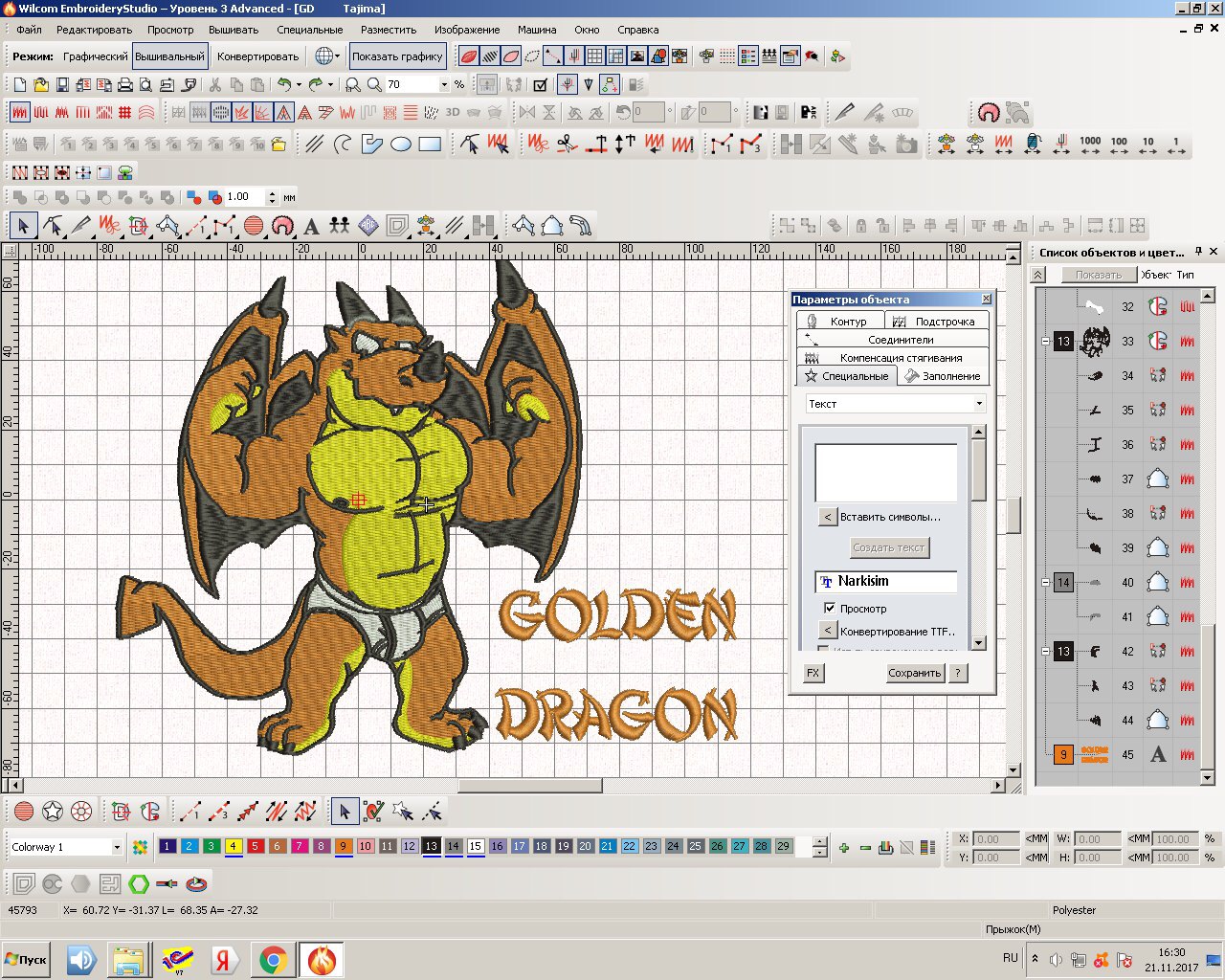This screenshot has width=1225, height=980.
Task: Click the Cut scissors icon
Action: (215, 85)
